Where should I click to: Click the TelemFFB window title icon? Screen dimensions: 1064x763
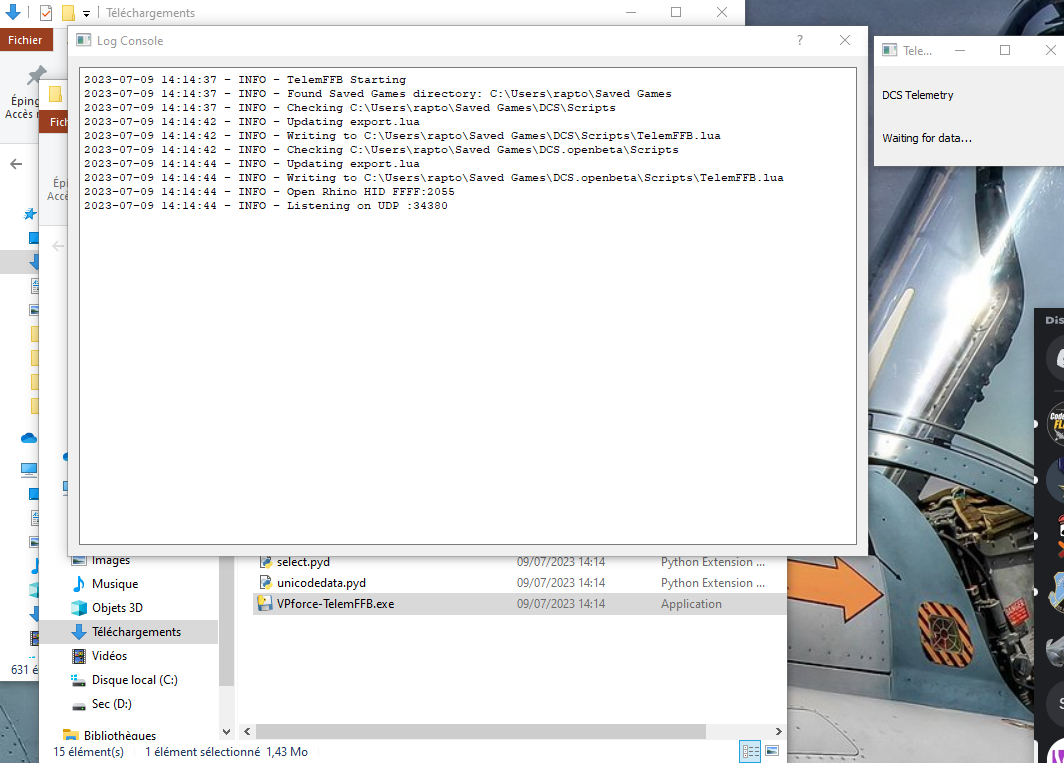point(889,50)
